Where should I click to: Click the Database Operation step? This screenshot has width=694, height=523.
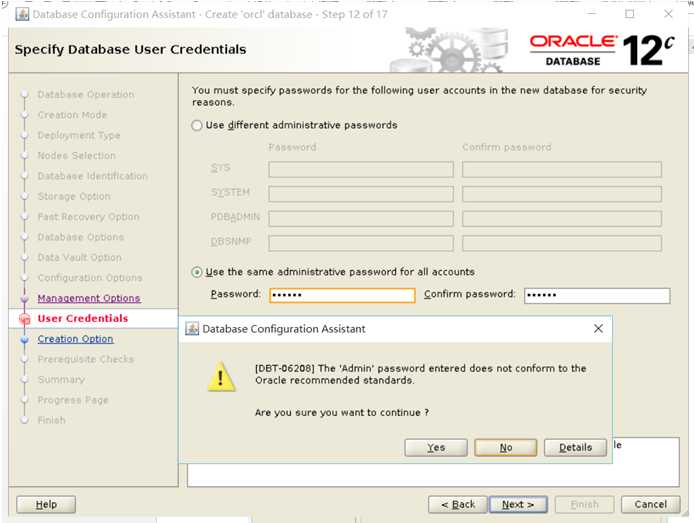coord(86,95)
